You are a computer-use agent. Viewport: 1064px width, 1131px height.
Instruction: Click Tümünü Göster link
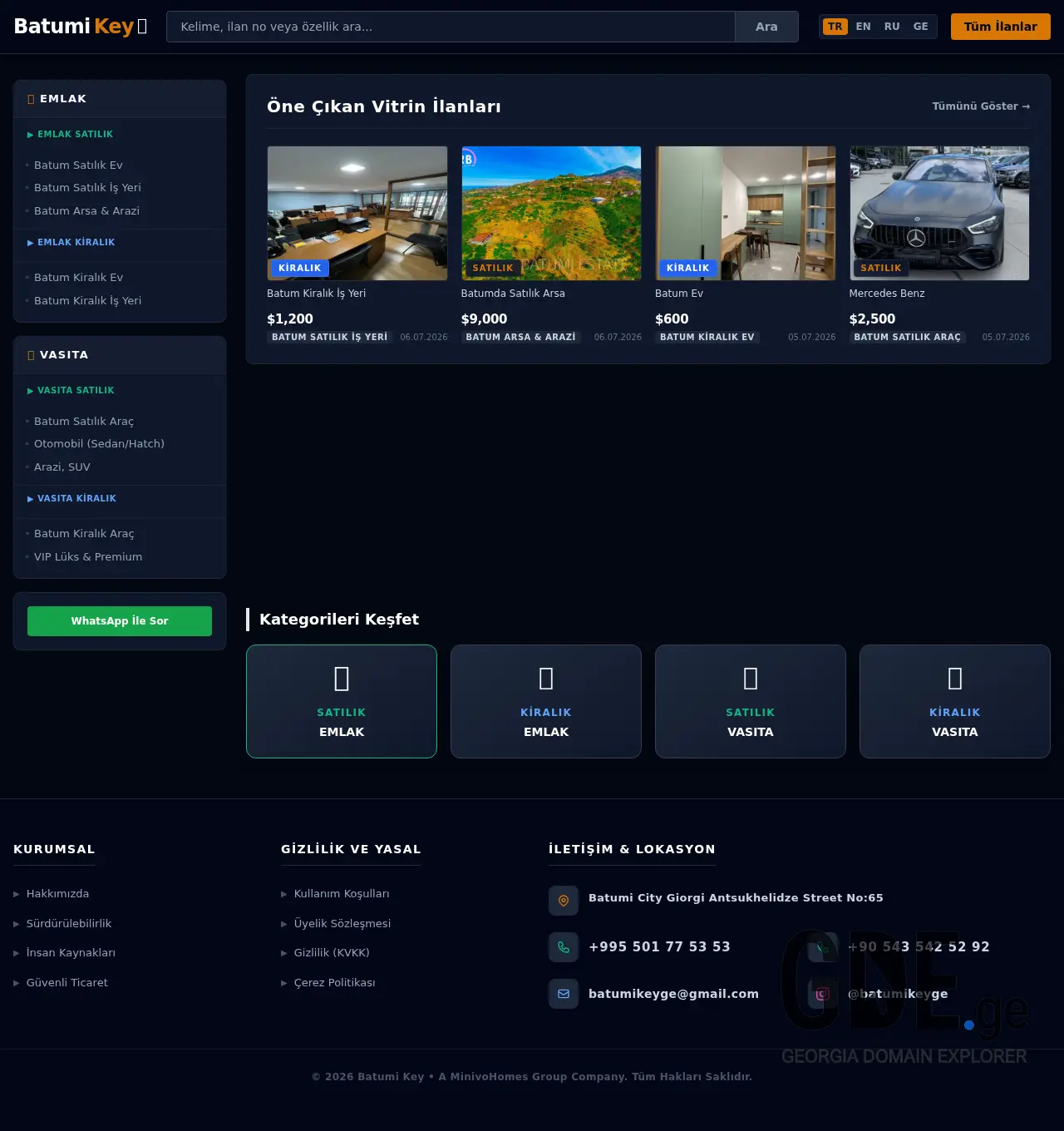click(981, 106)
